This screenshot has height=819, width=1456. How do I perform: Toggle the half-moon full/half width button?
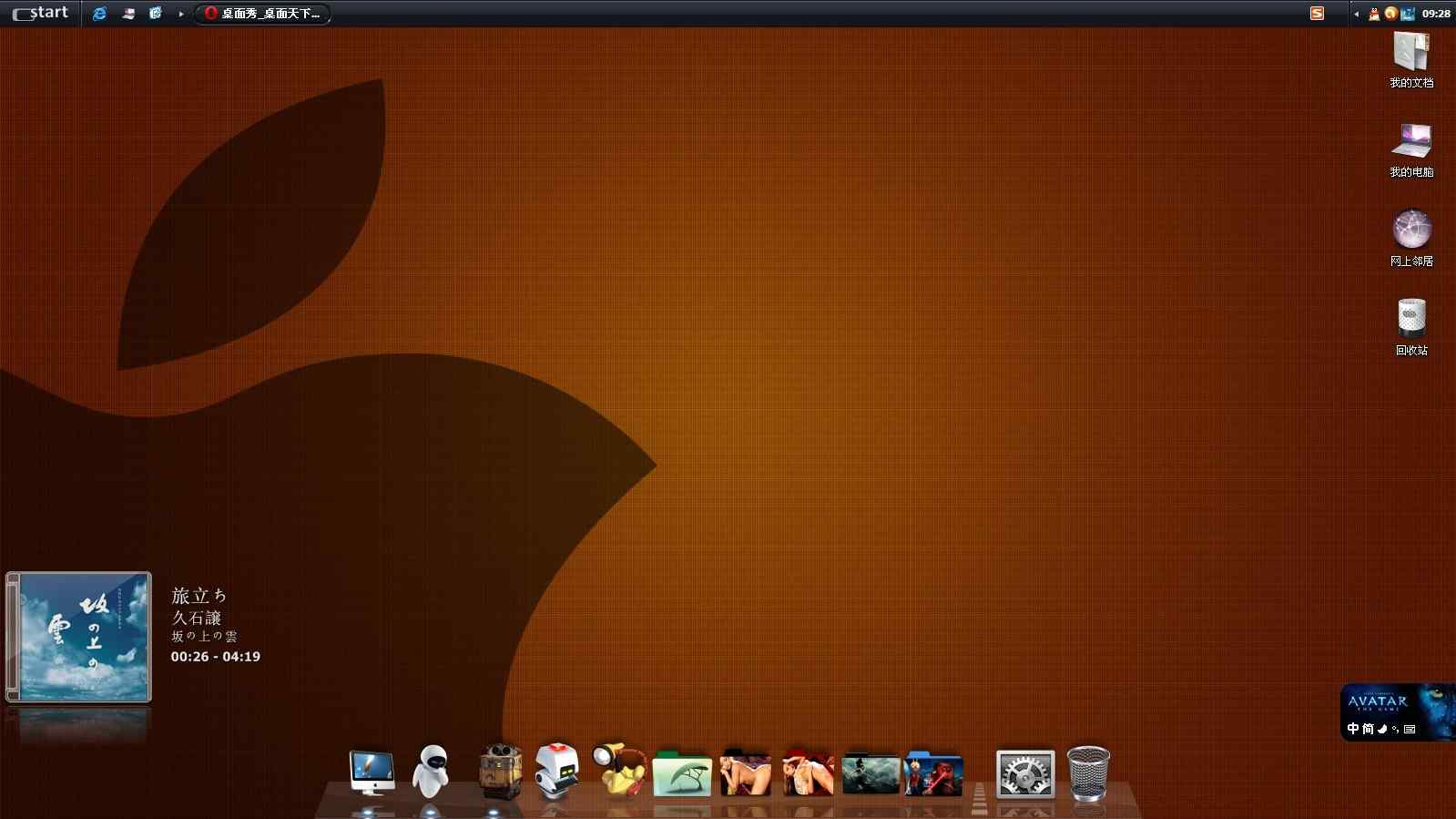[x=1382, y=729]
